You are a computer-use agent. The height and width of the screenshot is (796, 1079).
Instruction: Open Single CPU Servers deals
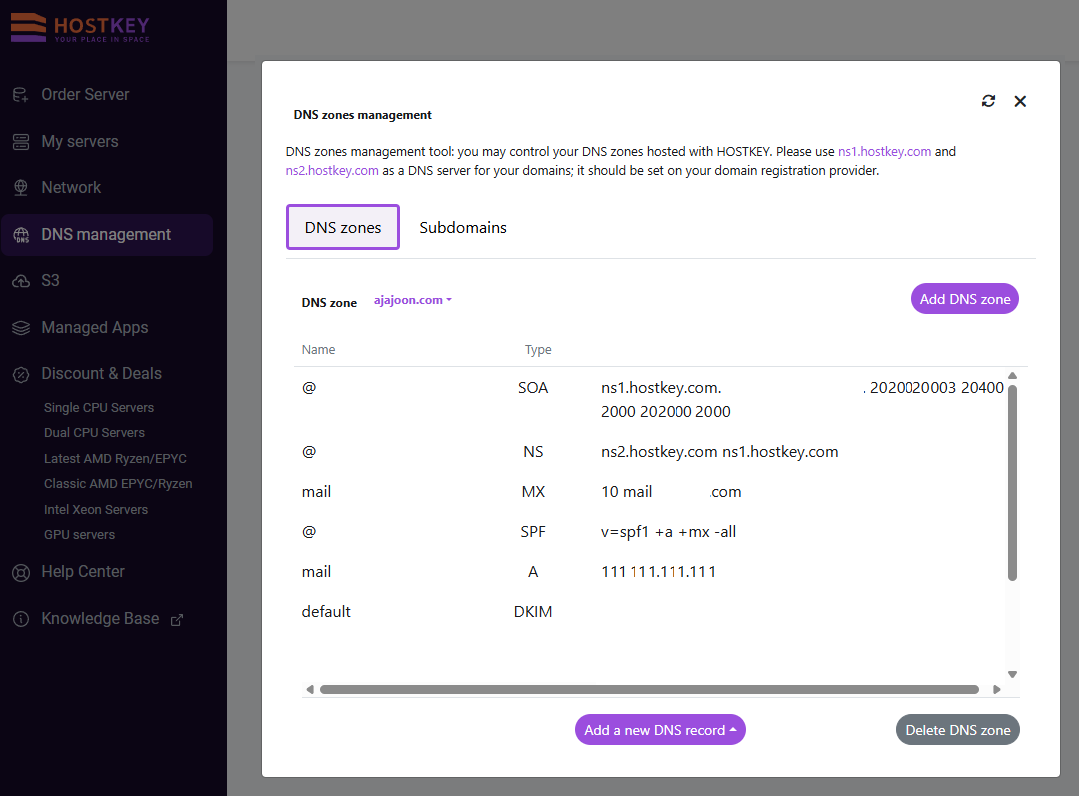coord(99,408)
